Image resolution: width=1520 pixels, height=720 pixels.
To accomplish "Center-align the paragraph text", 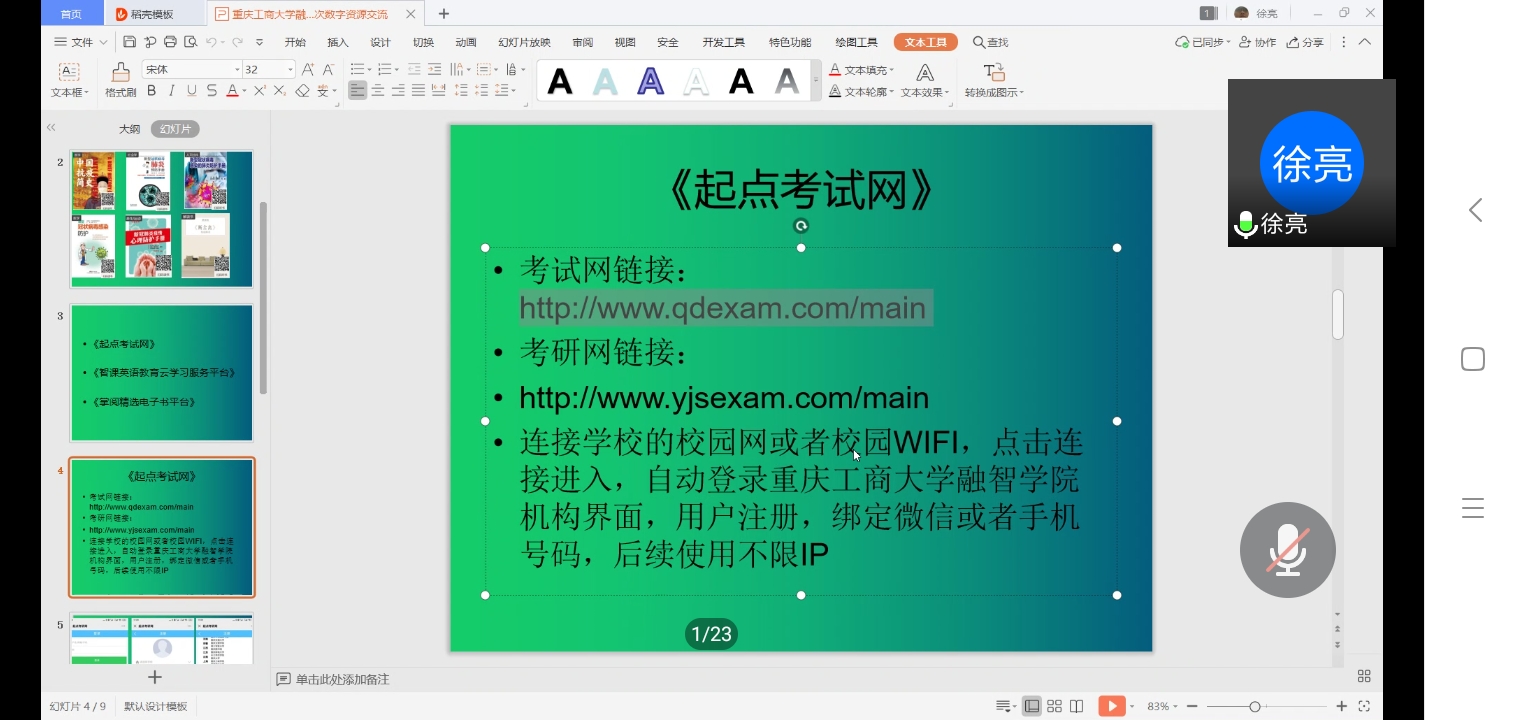I will pos(378,91).
